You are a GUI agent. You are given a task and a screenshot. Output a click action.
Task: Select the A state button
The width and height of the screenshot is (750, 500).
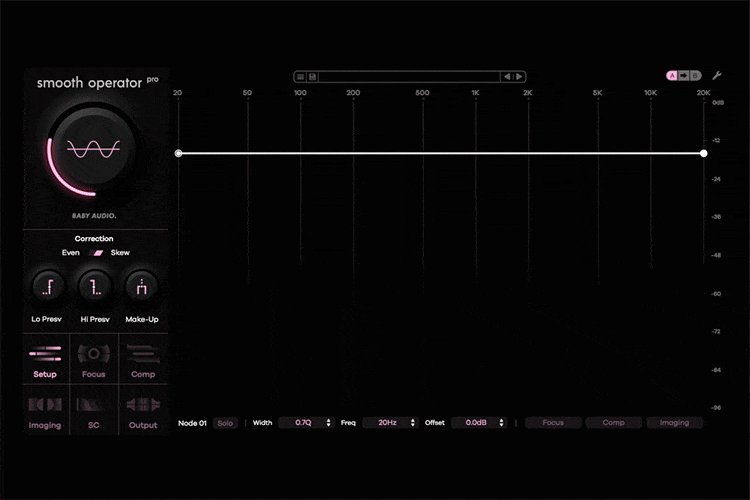[x=672, y=76]
